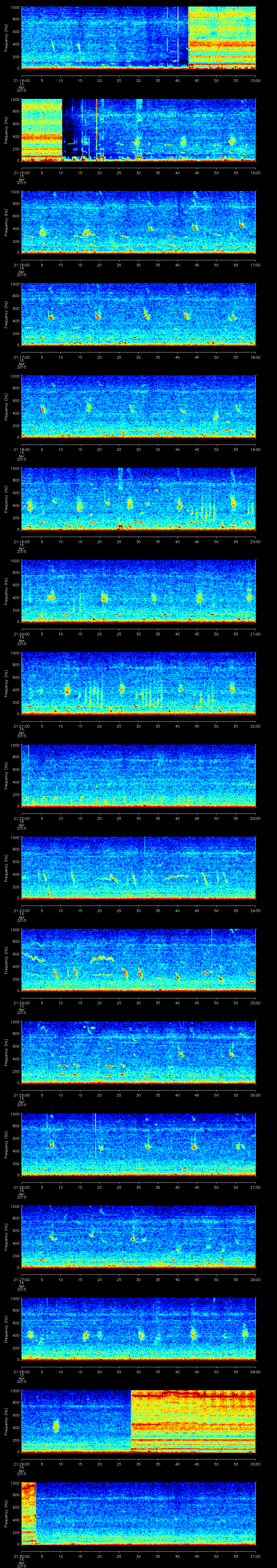This screenshot has height=1568, width=277.
Task: Click the 21:26:00 start time label
Action: pos(21,1187)
